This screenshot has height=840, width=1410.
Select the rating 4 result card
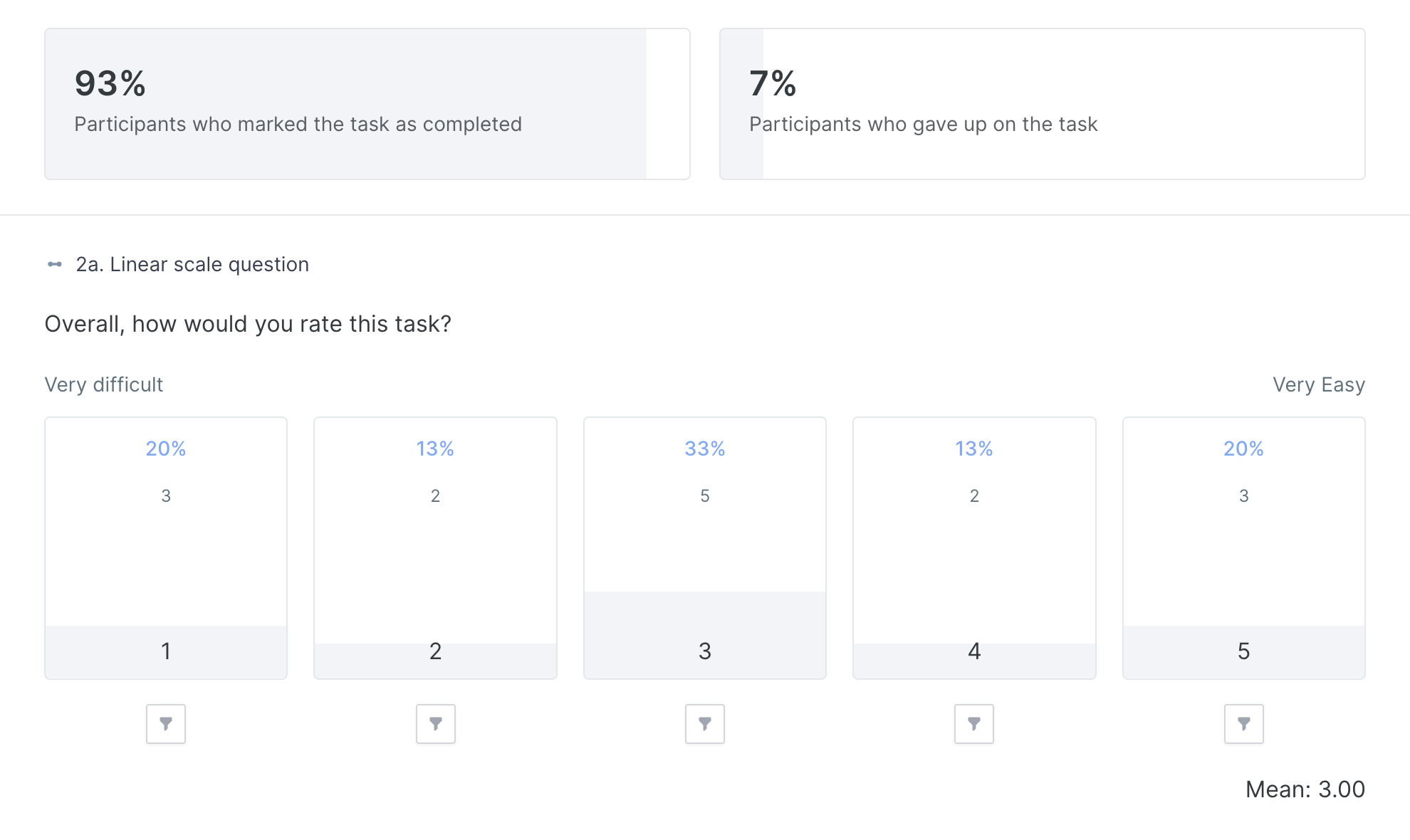tap(974, 548)
